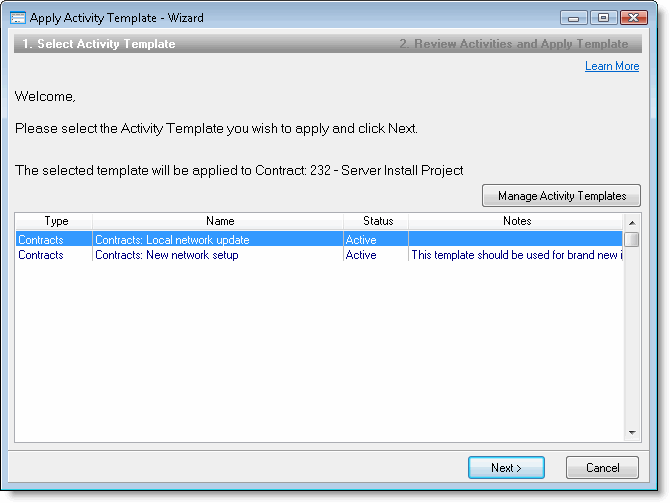Close the Apply Activity Template wizard
The width and height of the screenshot is (670, 503).
(x=633, y=17)
